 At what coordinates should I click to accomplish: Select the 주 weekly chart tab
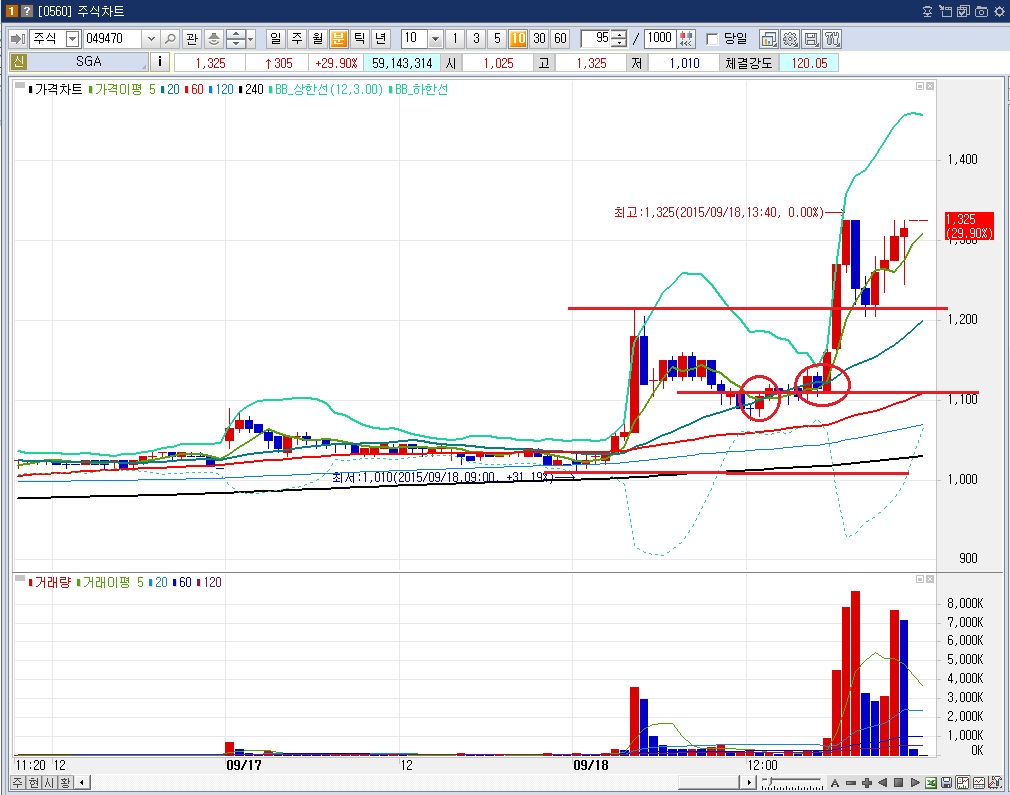296,39
